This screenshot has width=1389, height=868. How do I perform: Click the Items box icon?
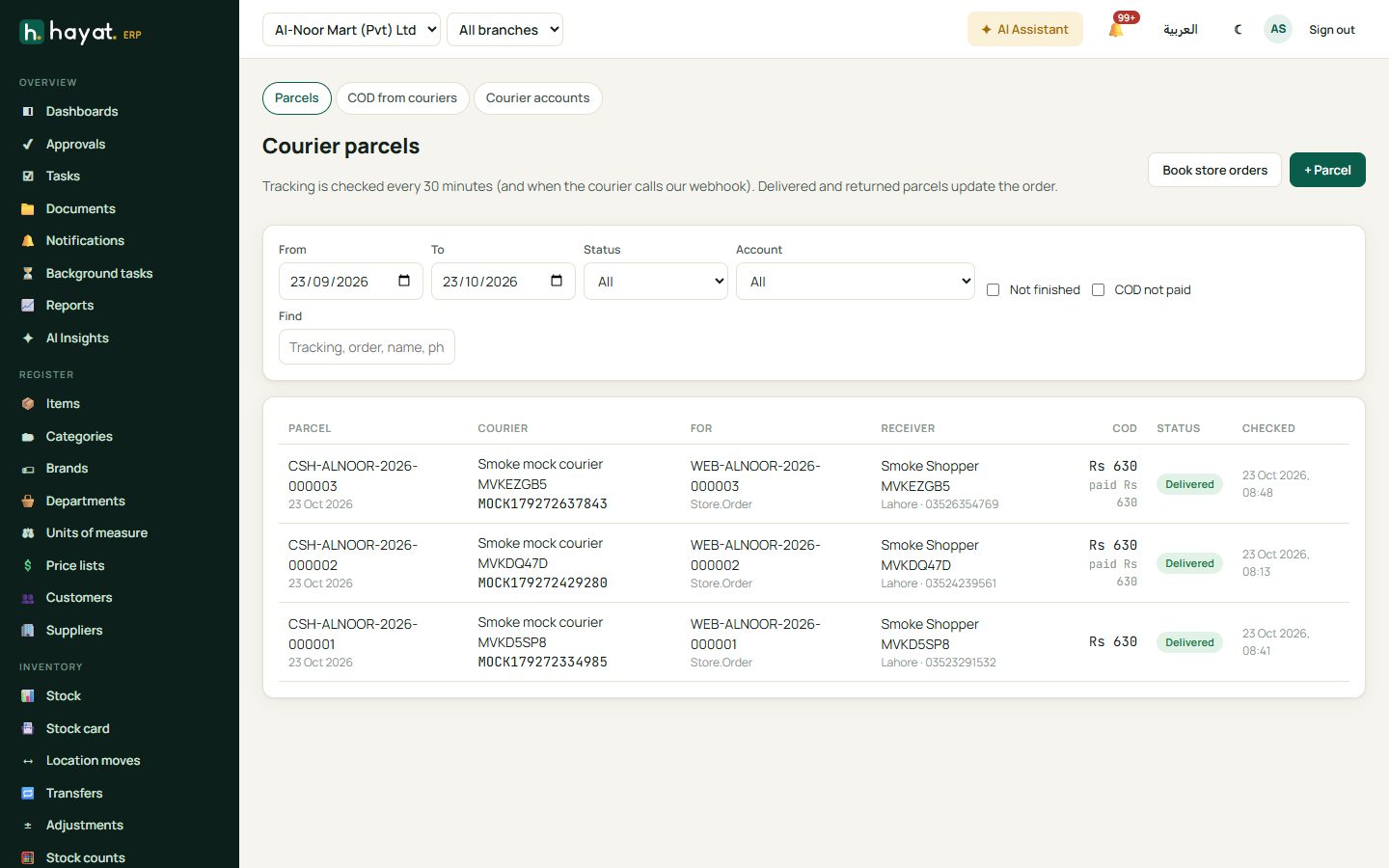(x=28, y=404)
